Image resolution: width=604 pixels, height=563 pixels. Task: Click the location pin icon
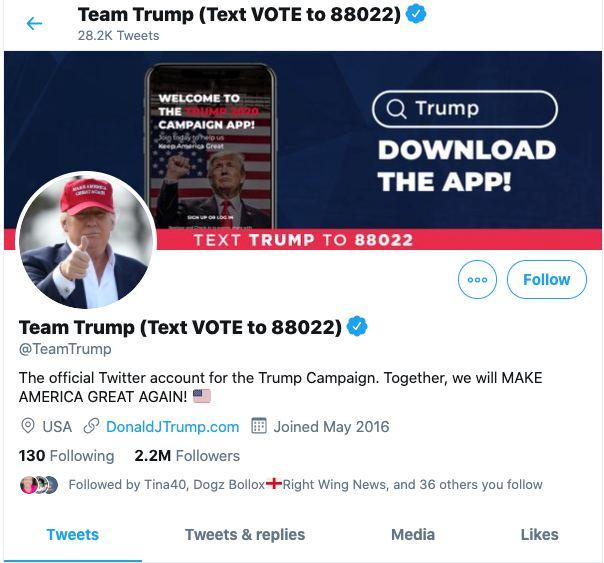click(28, 426)
